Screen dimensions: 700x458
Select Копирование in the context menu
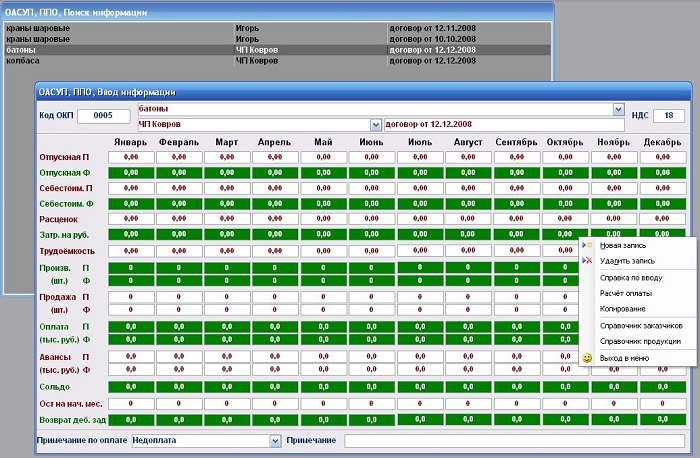[622, 309]
